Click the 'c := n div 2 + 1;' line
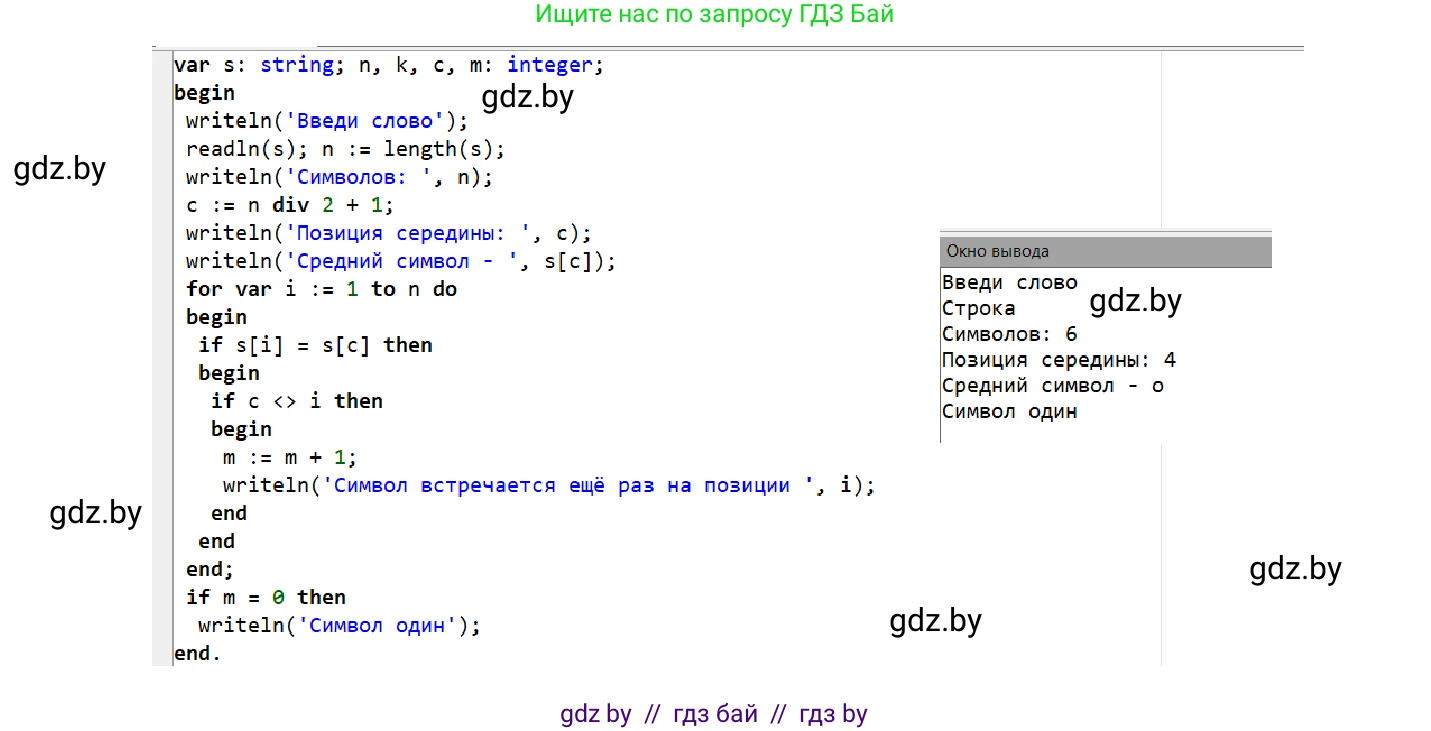 tap(290, 205)
